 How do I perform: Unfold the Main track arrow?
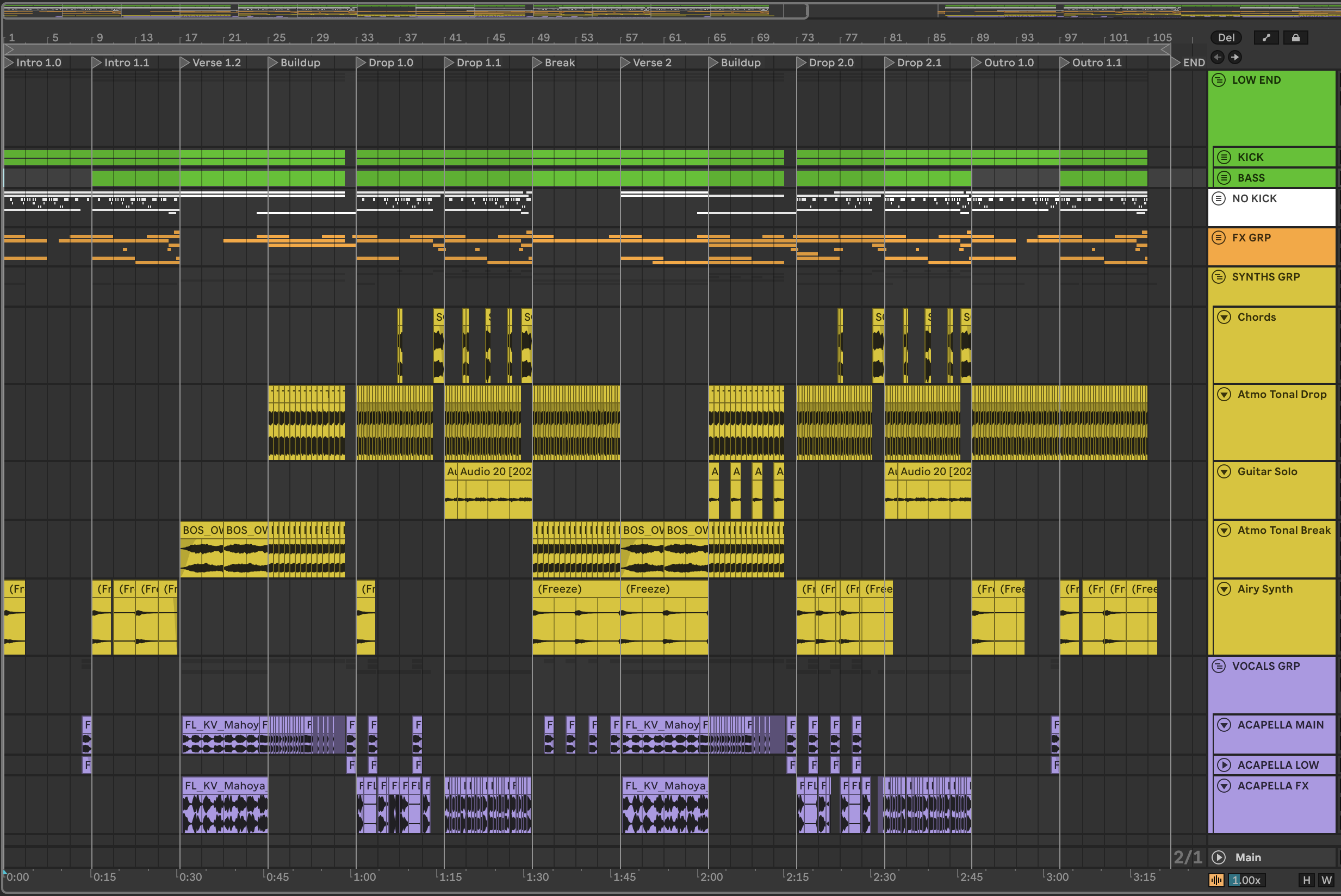click(1219, 857)
